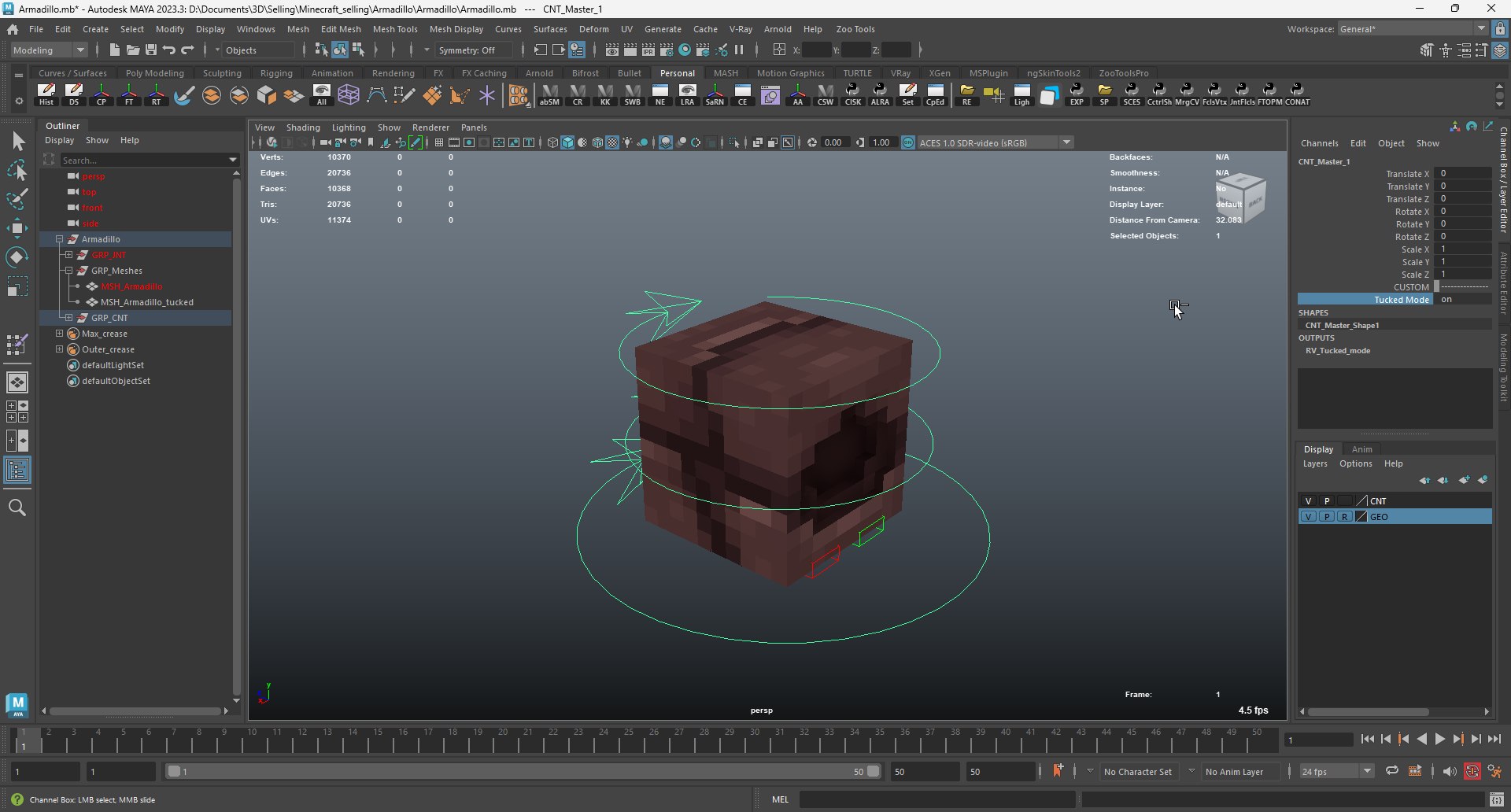Toggle playback P of the CNT layer

coord(1327,501)
